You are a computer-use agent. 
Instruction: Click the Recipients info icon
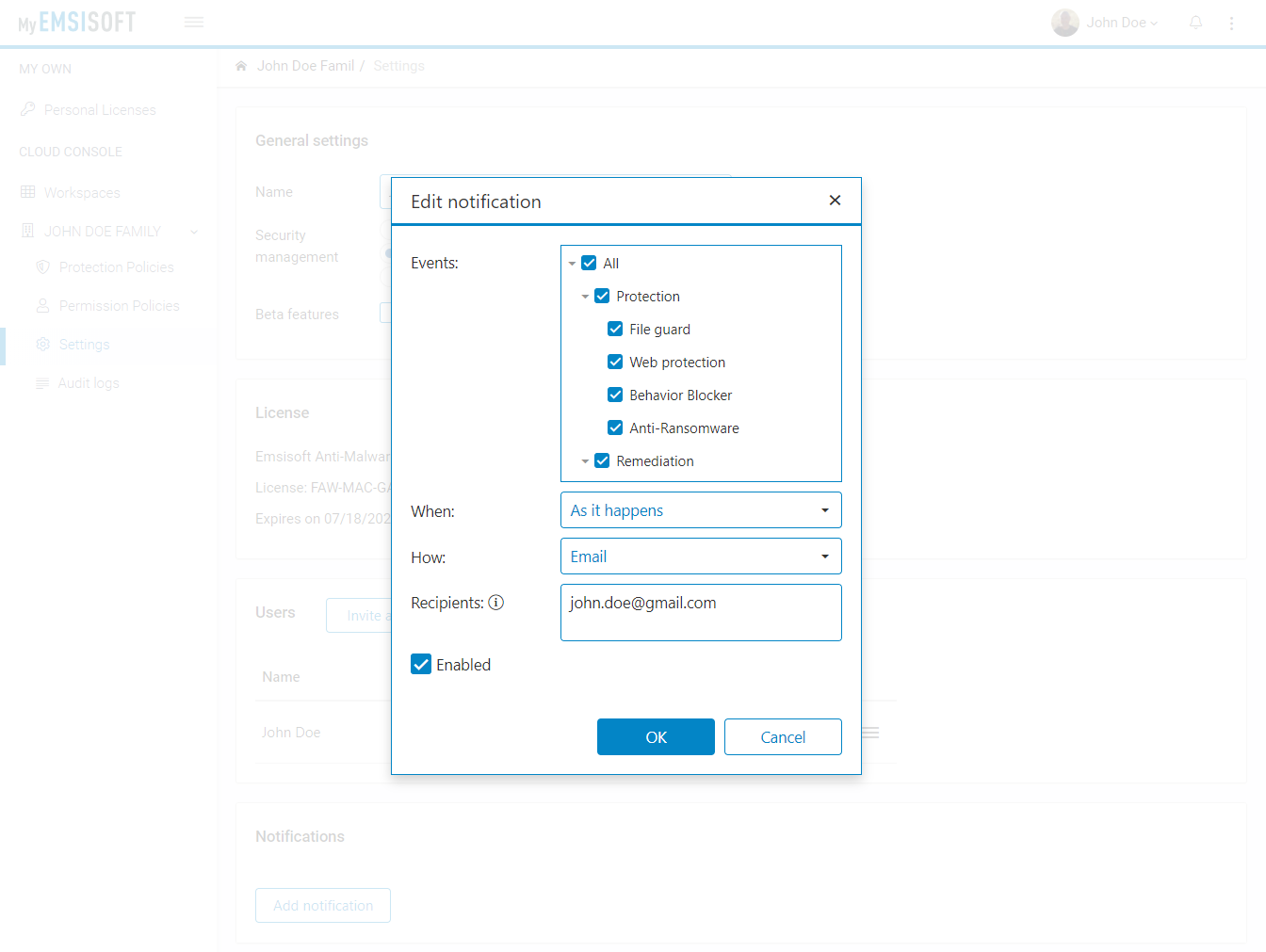pos(496,602)
